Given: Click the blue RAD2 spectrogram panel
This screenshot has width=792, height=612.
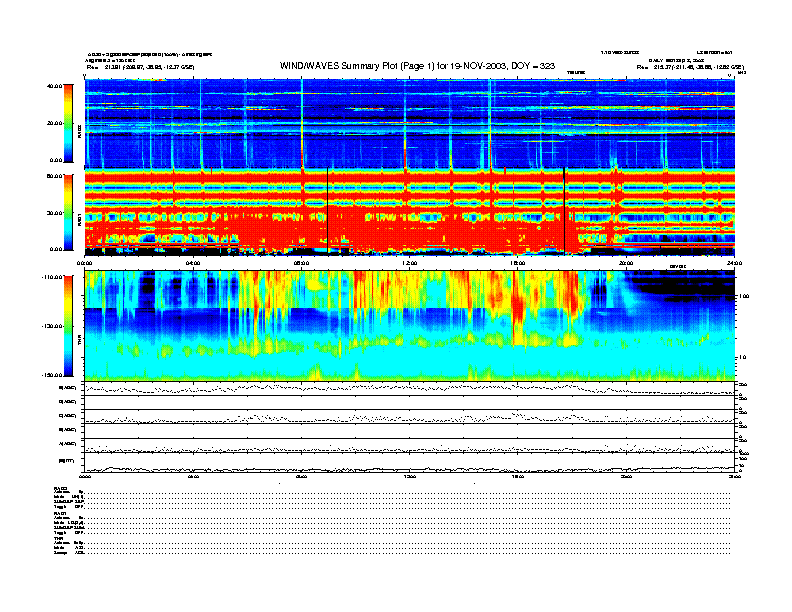Looking at the screenshot, I should click(410, 123).
